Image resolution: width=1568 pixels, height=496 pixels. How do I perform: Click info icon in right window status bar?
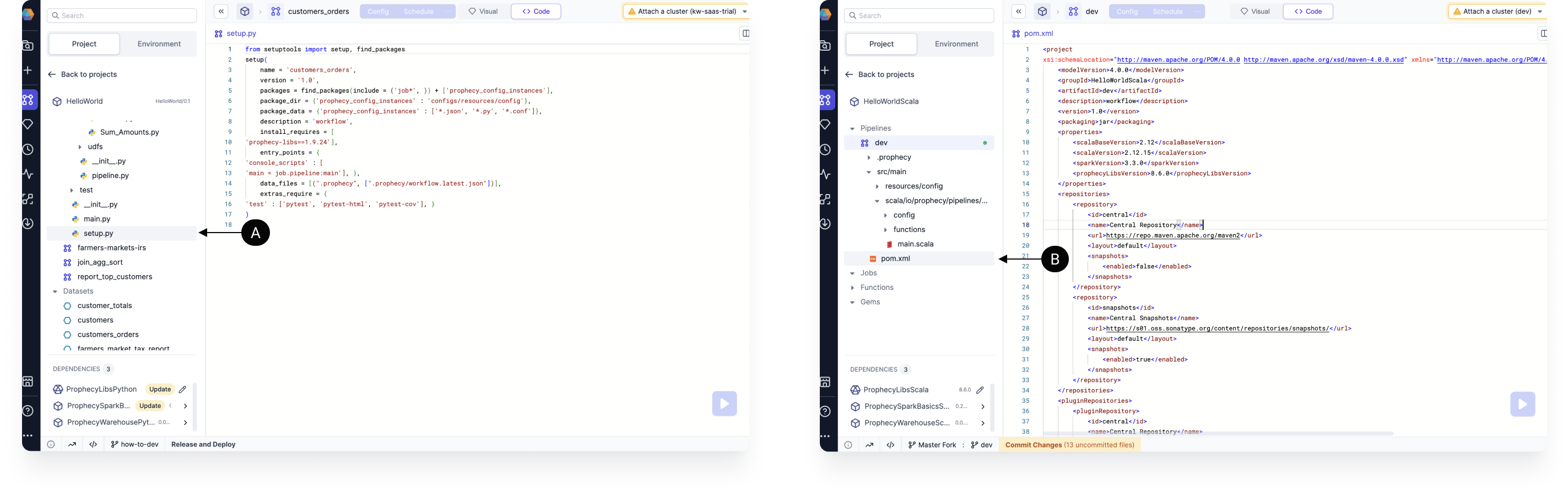pyautogui.click(x=848, y=445)
